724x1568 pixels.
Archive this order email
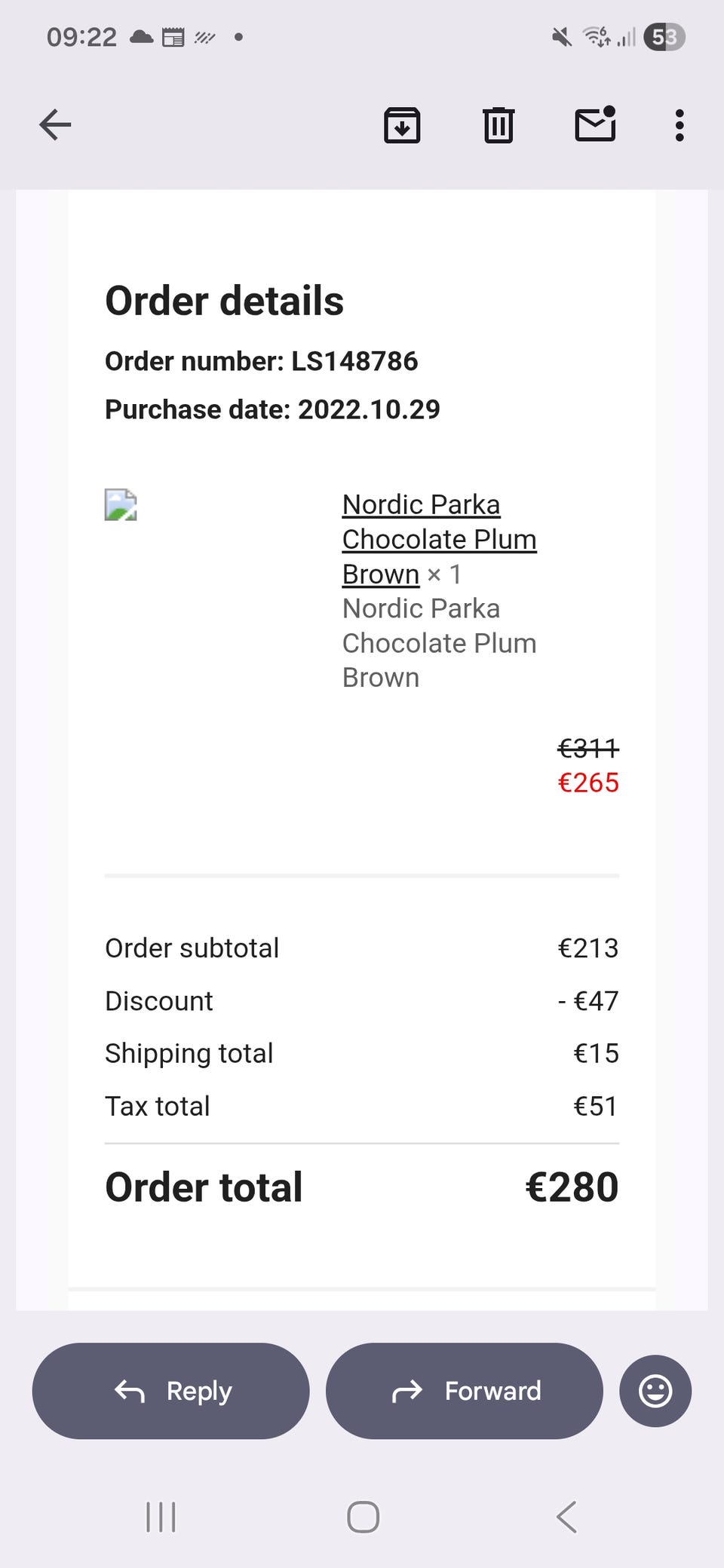tap(402, 125)
